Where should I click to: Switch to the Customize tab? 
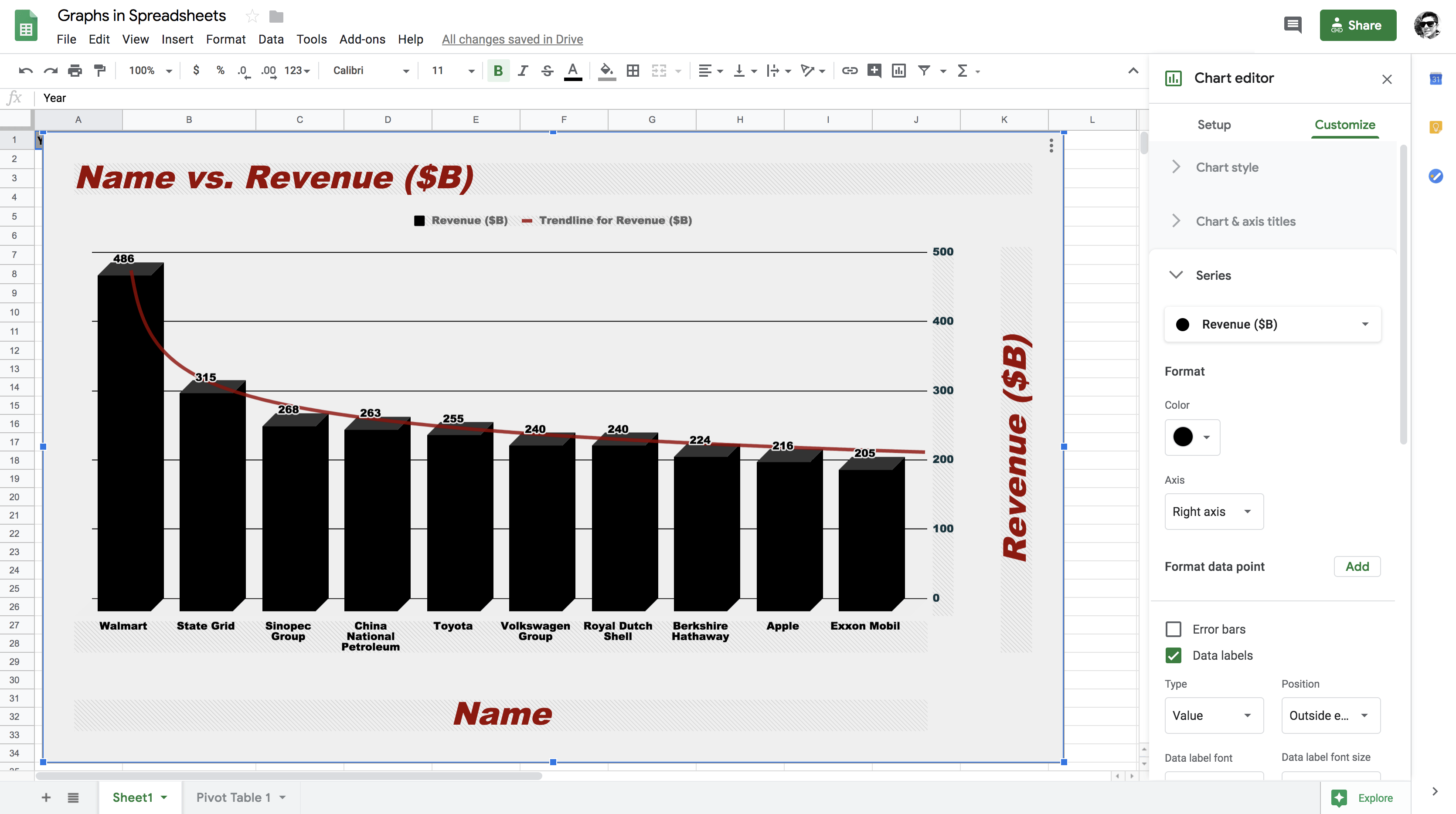[x=1345, y=125]
